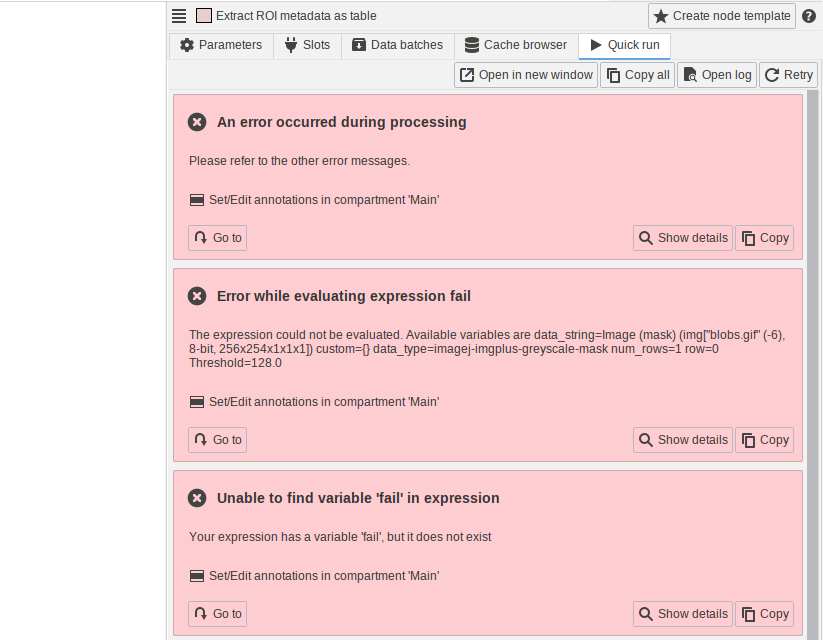The image size is (823, 640).
Task: Copy the 'error occurred during processing' message
Action: point(764,238)
